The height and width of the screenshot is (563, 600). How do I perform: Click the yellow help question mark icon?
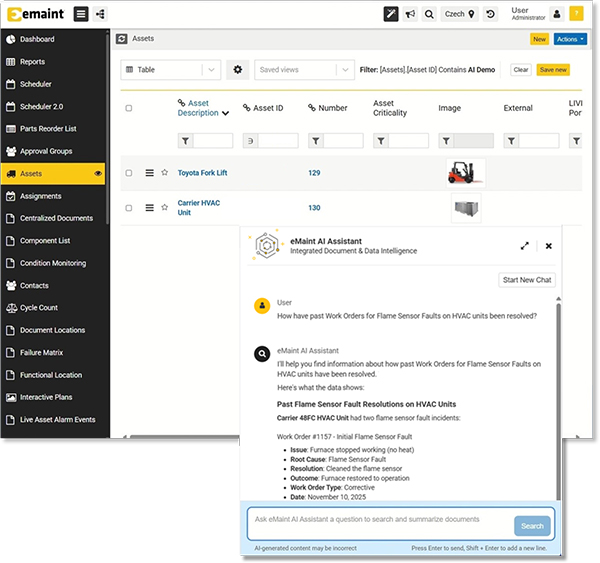click(x=576, y=14)
